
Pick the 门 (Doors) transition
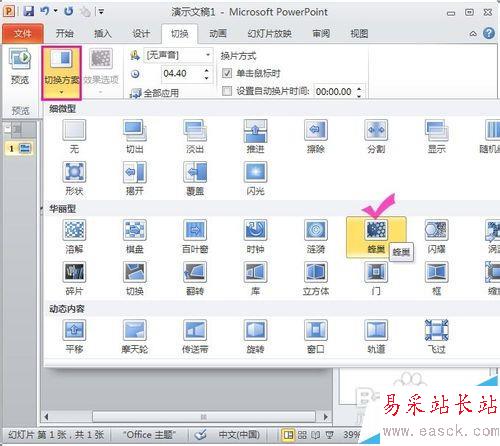point(376,279)
